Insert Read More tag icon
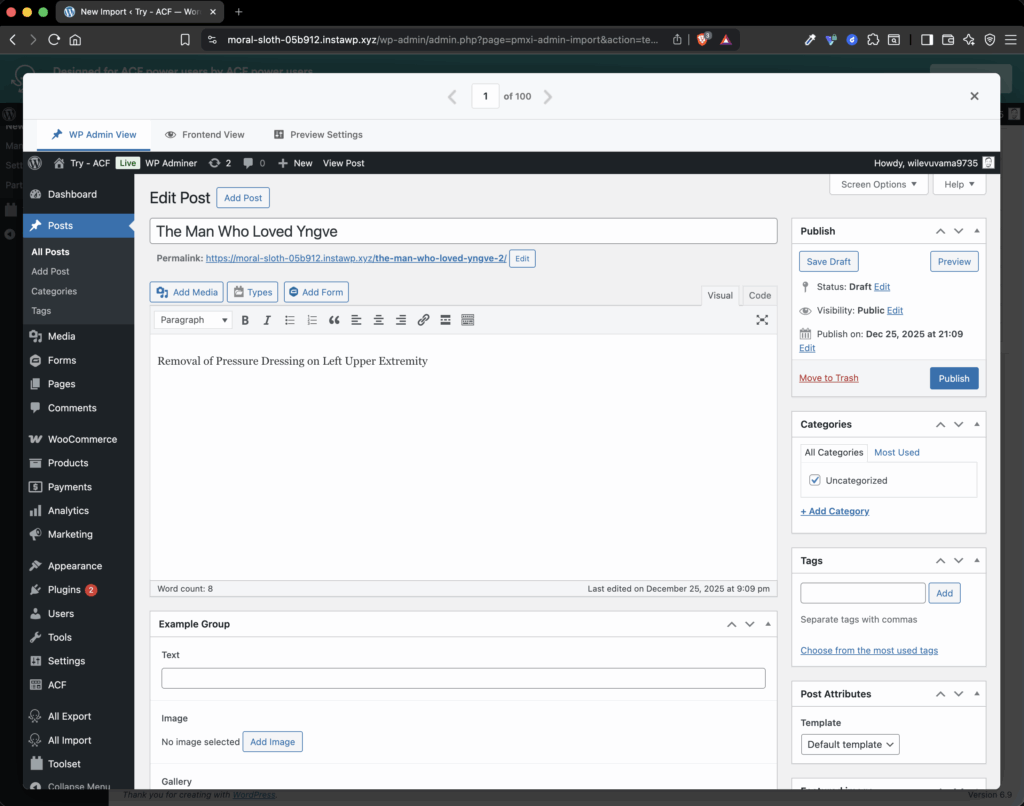Viewport: 1024px width, 806px height. (445, 320)
